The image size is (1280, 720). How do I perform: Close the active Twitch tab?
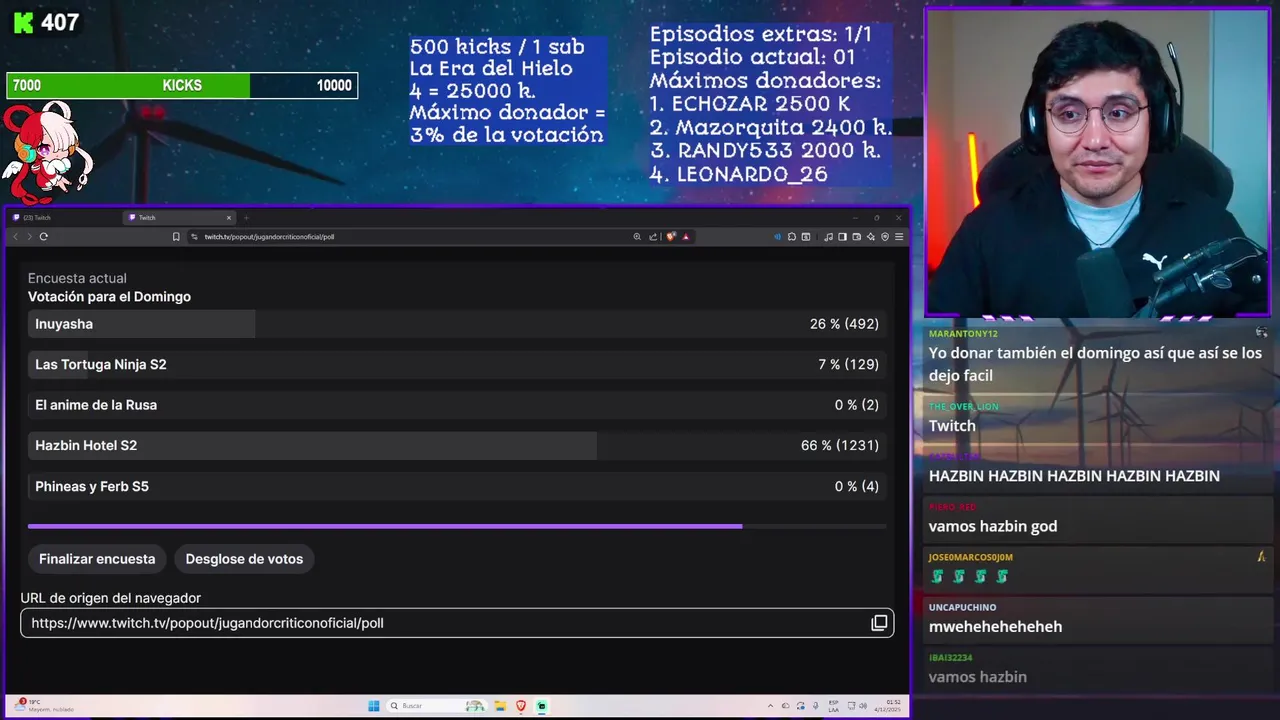click(x=229, y=218)
